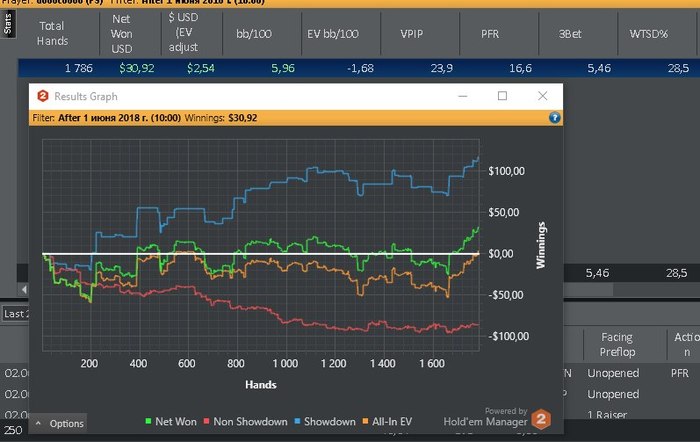Select the -1,68 EV bb/100 cell
The width and height of the screenshot is (700, 442).
pos(360,68)
